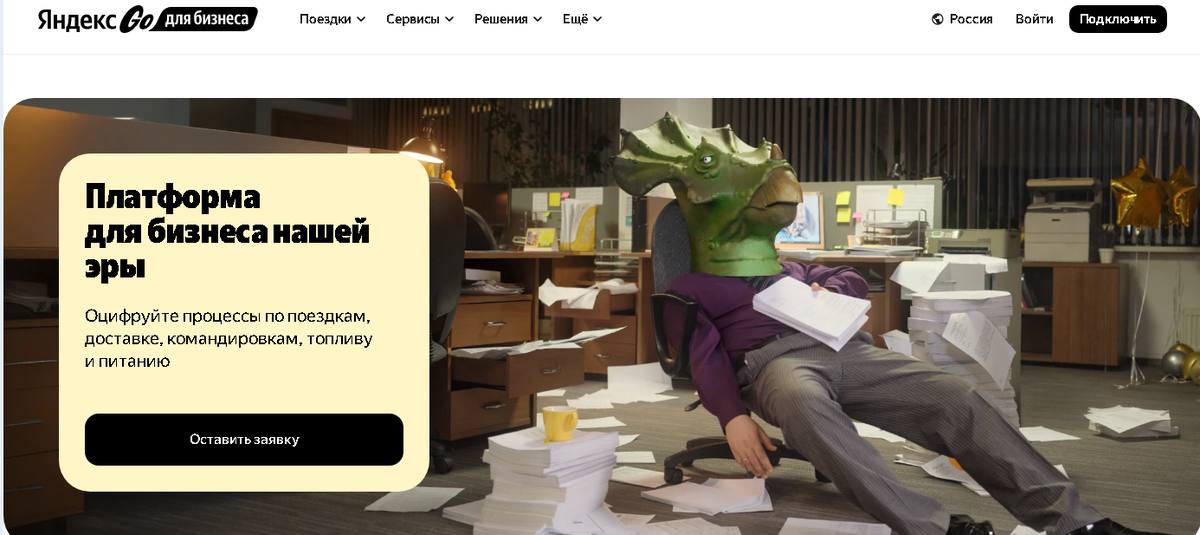Screen dimensions: 1200x535
Task: Expand the chevron next to Сервисы
Action: [x=449, y=19]
